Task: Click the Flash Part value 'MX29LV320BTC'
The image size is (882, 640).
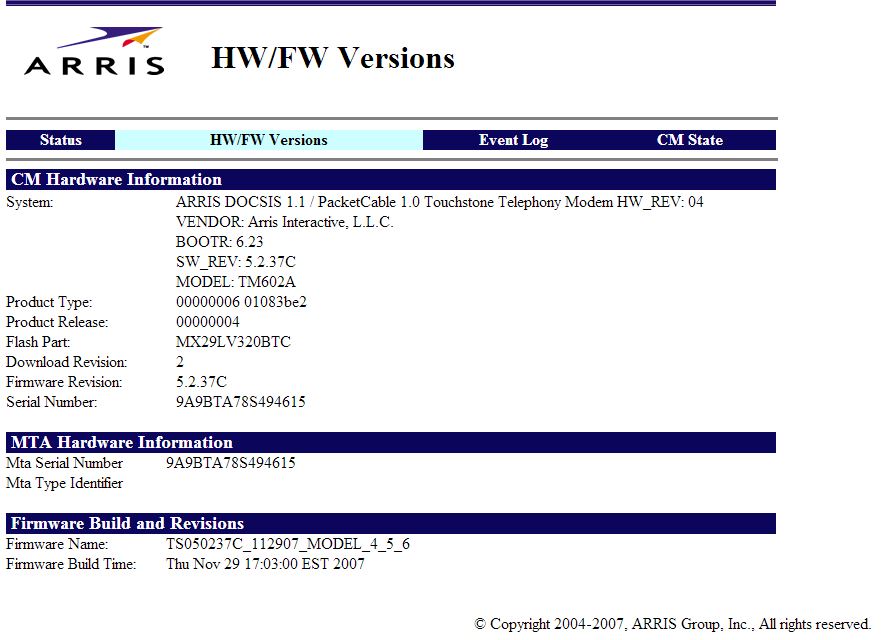Action: [233, 342]
